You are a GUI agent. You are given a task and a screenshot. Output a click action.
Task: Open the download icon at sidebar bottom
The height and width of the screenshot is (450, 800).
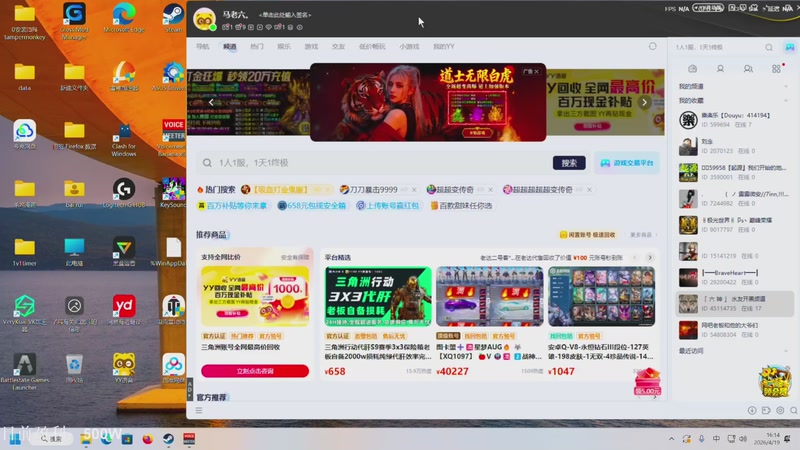(752, 410)
